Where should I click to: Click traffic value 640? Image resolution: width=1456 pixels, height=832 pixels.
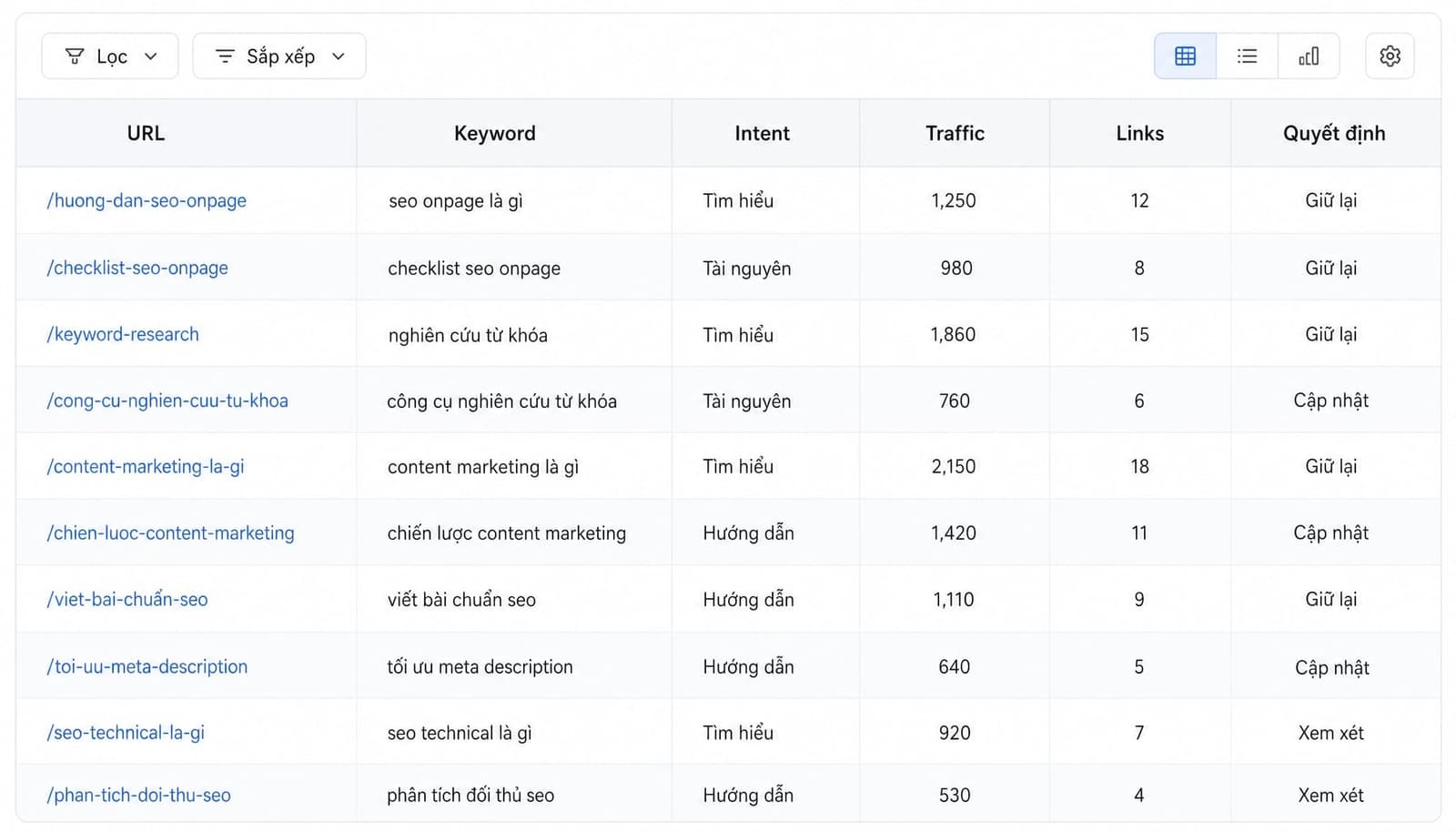(x=955, y=666)
